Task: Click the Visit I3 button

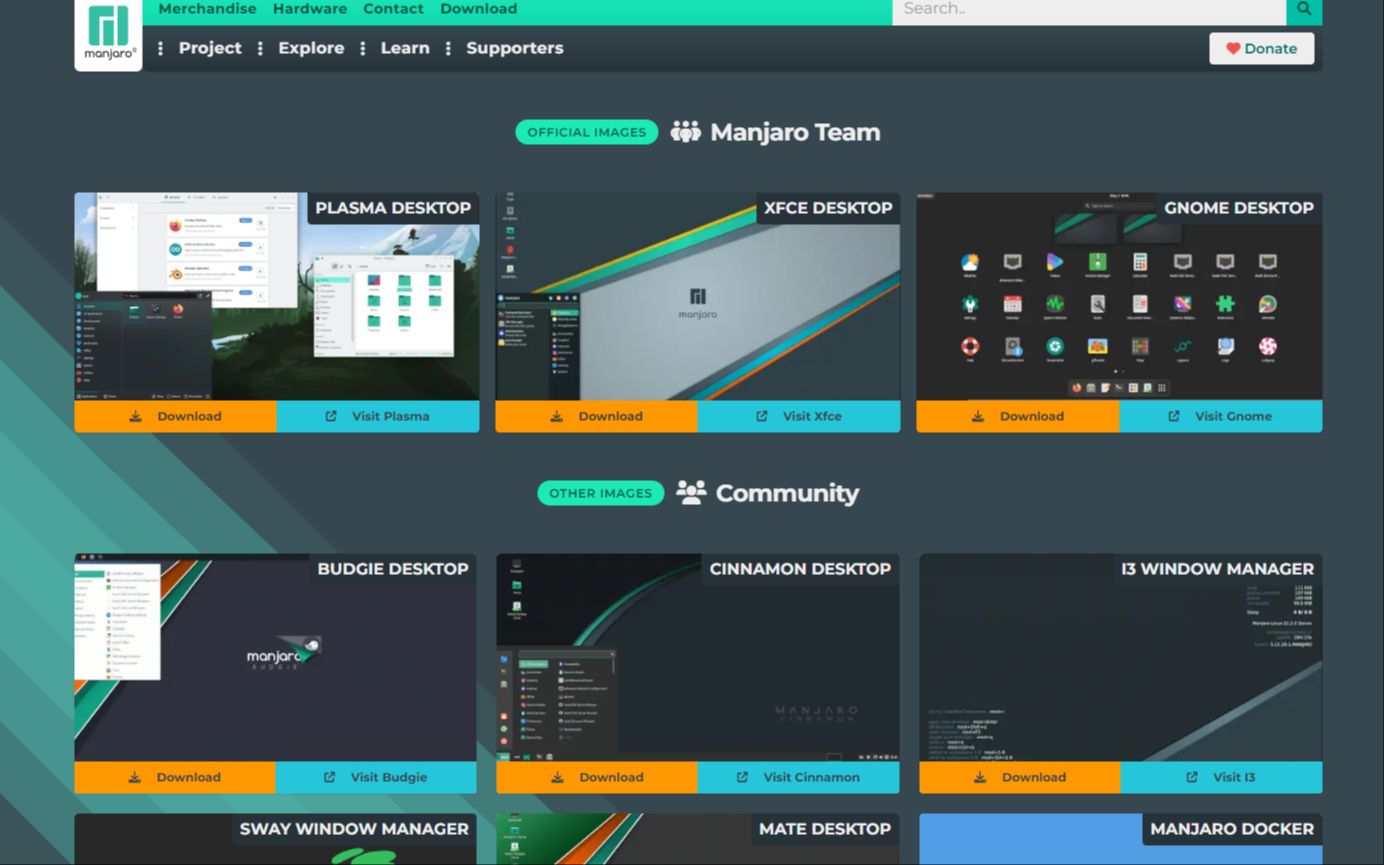Action: 1222,777
